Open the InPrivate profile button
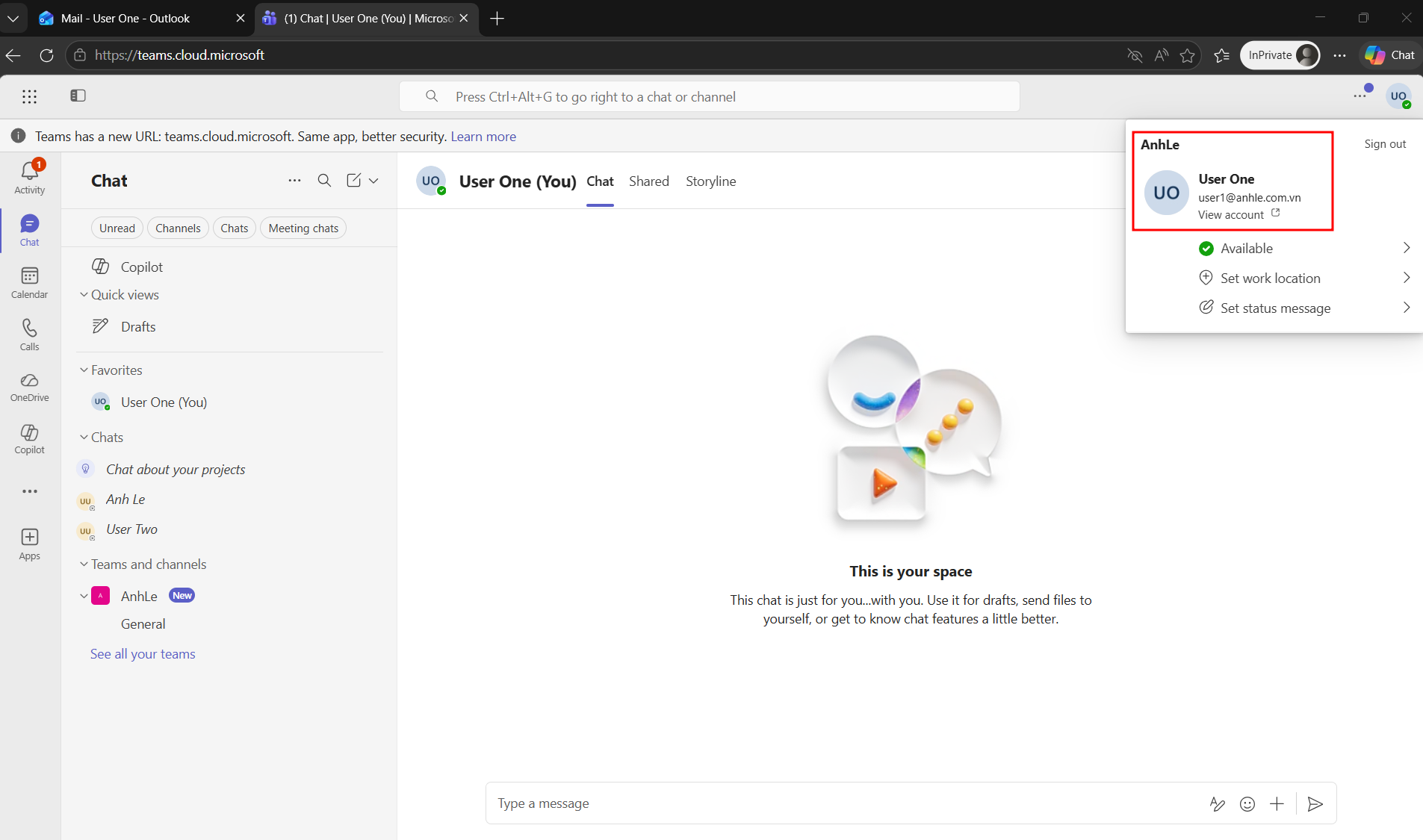The image size is (1423, 840). click(1280, 55)
